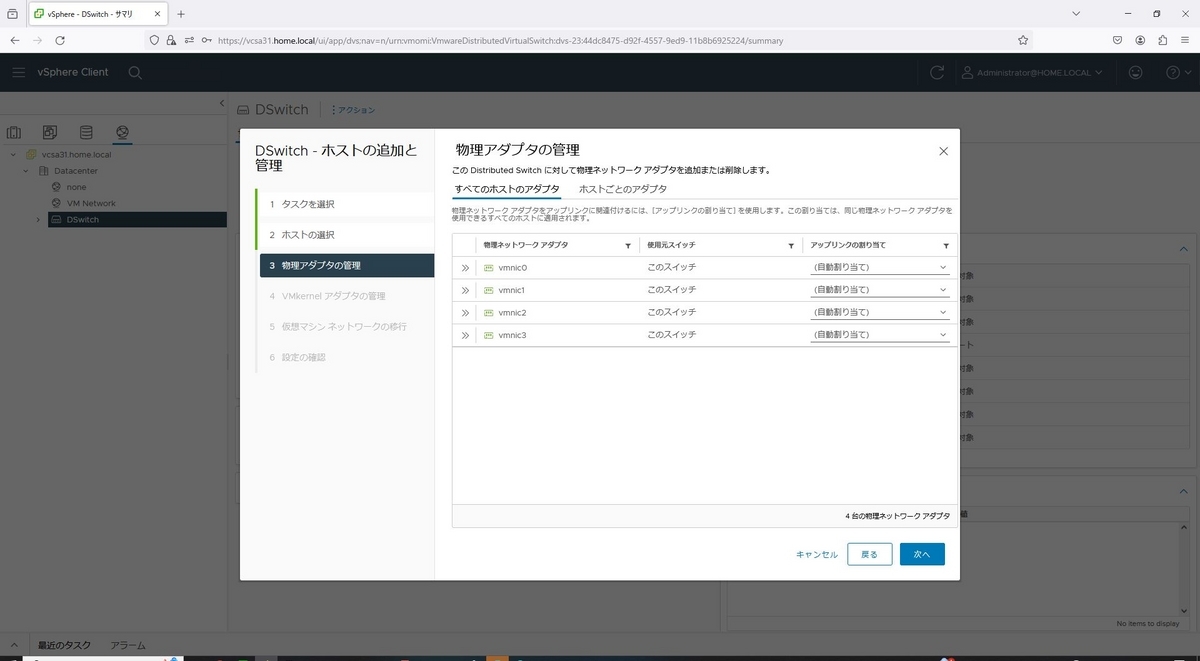Image resolution: width=1200 pixels, height=661 pixels.
Task: Click the キャンセル button
Action: [x=817, y=554]
